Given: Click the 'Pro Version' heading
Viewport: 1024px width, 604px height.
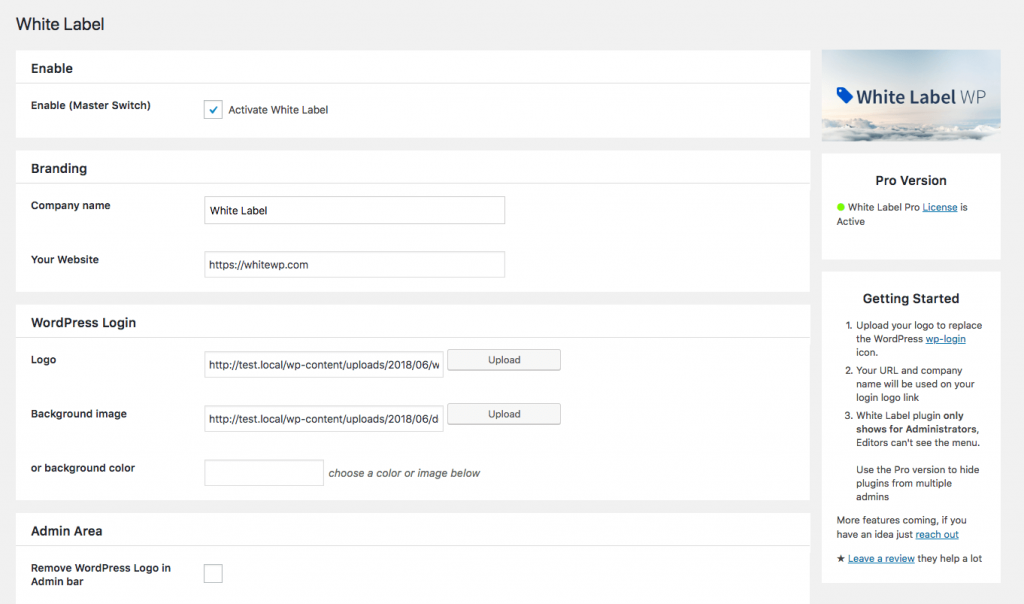Looking at the screenshot, I should [911, 180].
